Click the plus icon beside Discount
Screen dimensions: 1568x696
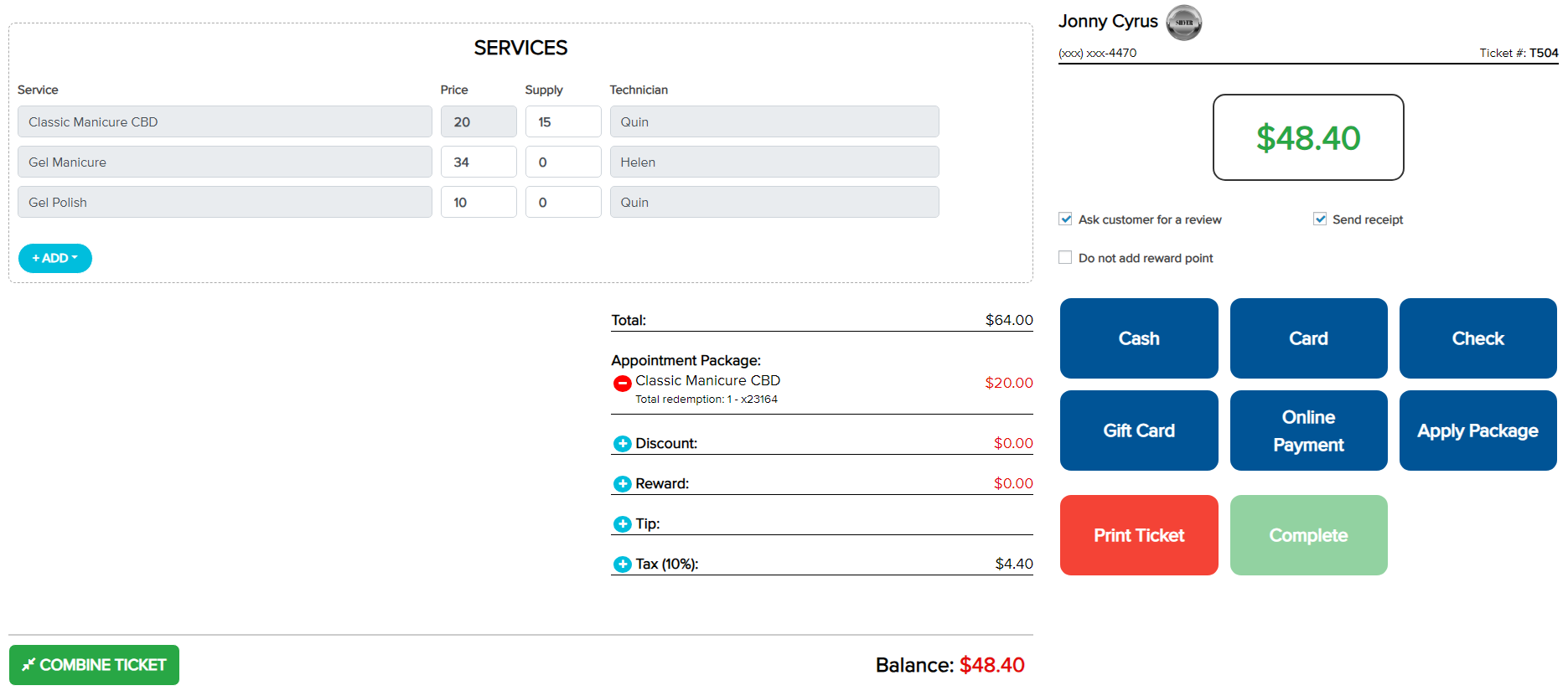622,444
